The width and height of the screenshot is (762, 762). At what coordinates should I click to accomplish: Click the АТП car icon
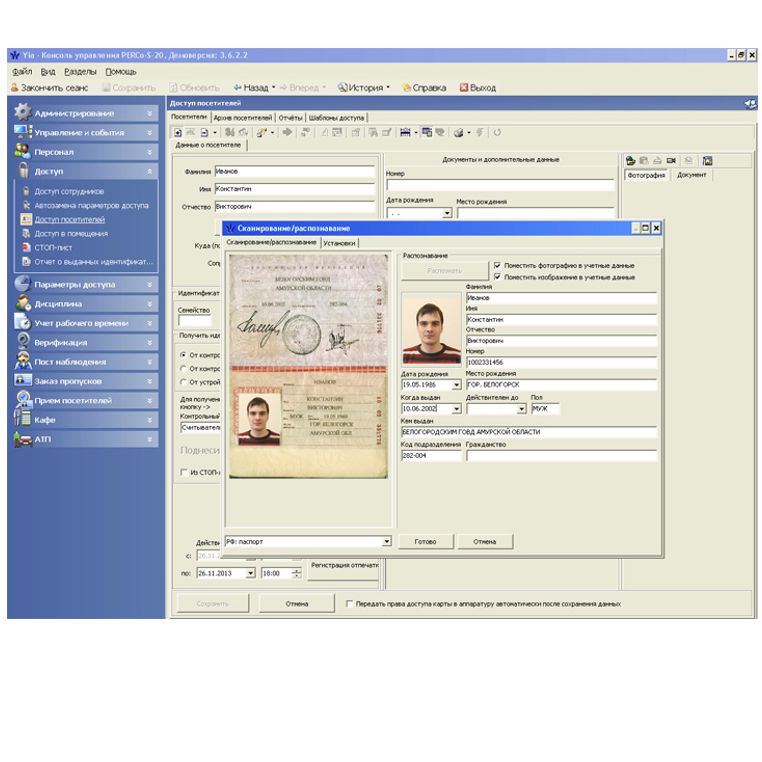point(23,438)
